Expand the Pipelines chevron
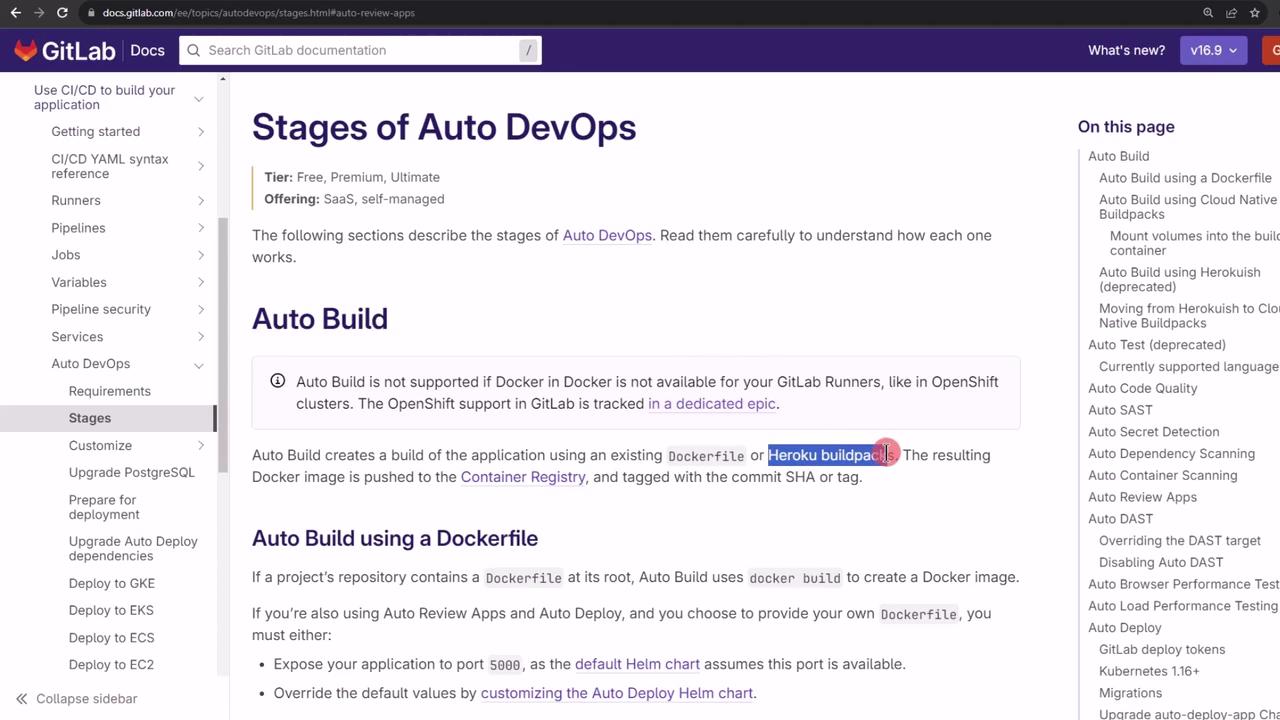 click(201, 228)
